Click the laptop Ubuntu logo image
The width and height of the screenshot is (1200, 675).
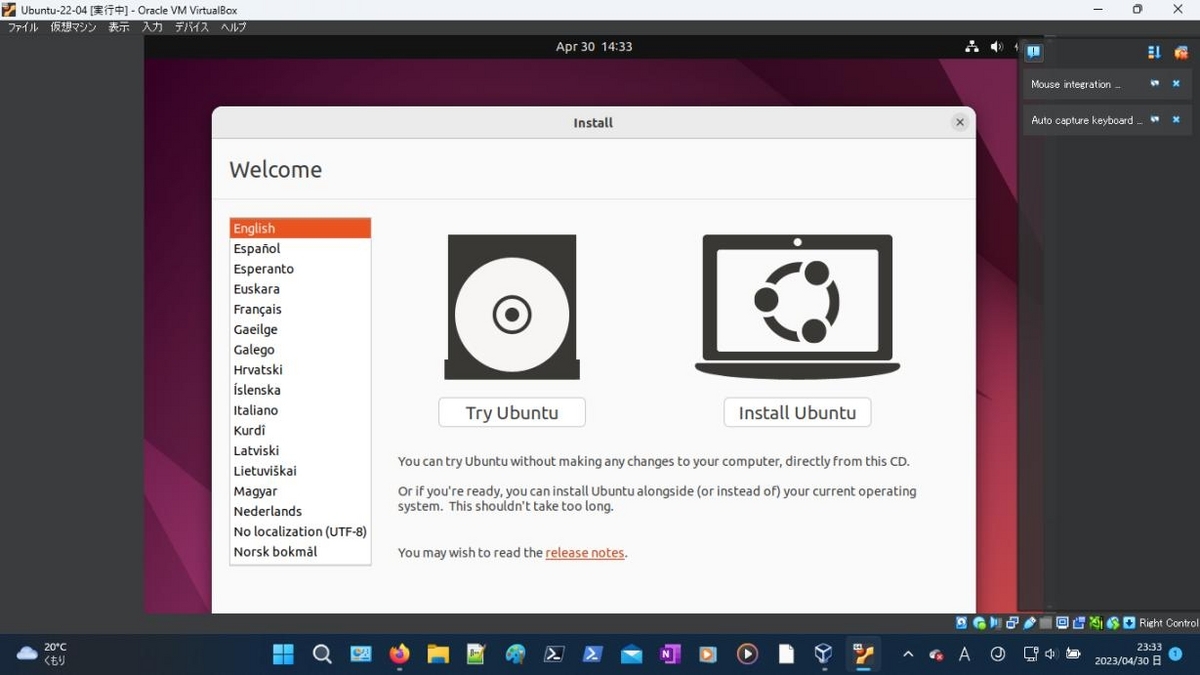(797, 305)
